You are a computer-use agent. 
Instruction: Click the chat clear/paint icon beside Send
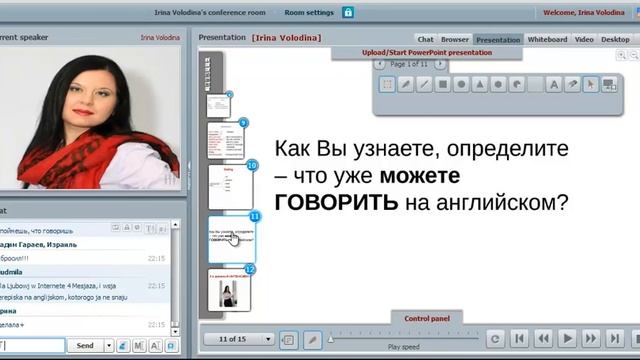pos(123,346)
